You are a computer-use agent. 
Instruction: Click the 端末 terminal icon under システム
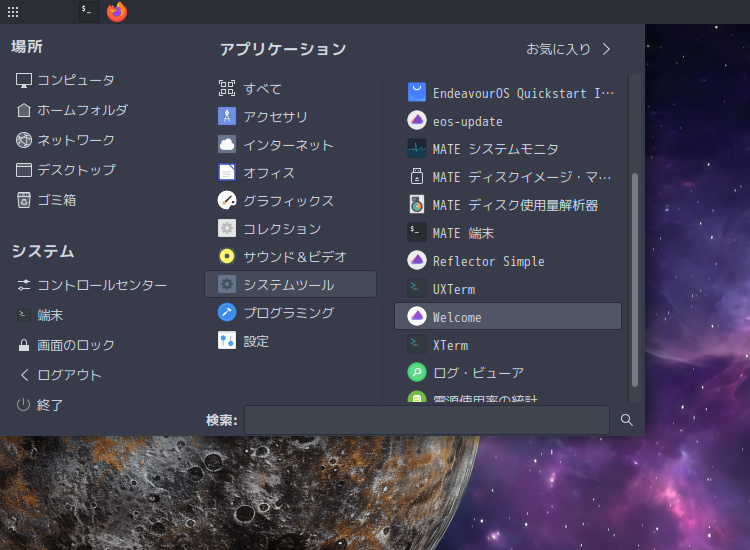point(24,315)
